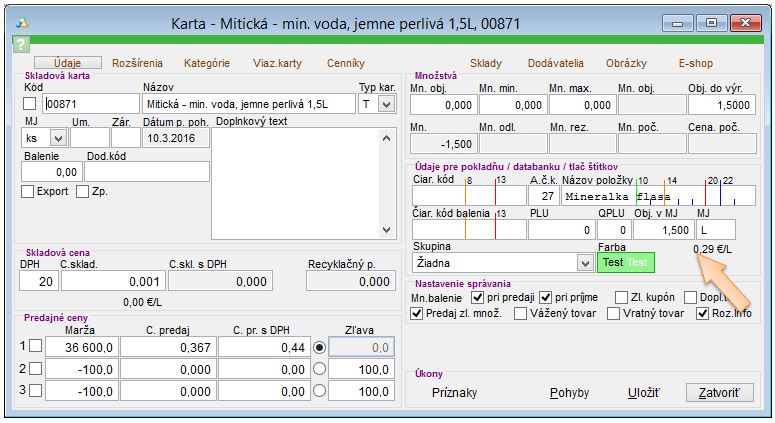
Task: Click the Príznaky button
Action: [x=454, y=393]
